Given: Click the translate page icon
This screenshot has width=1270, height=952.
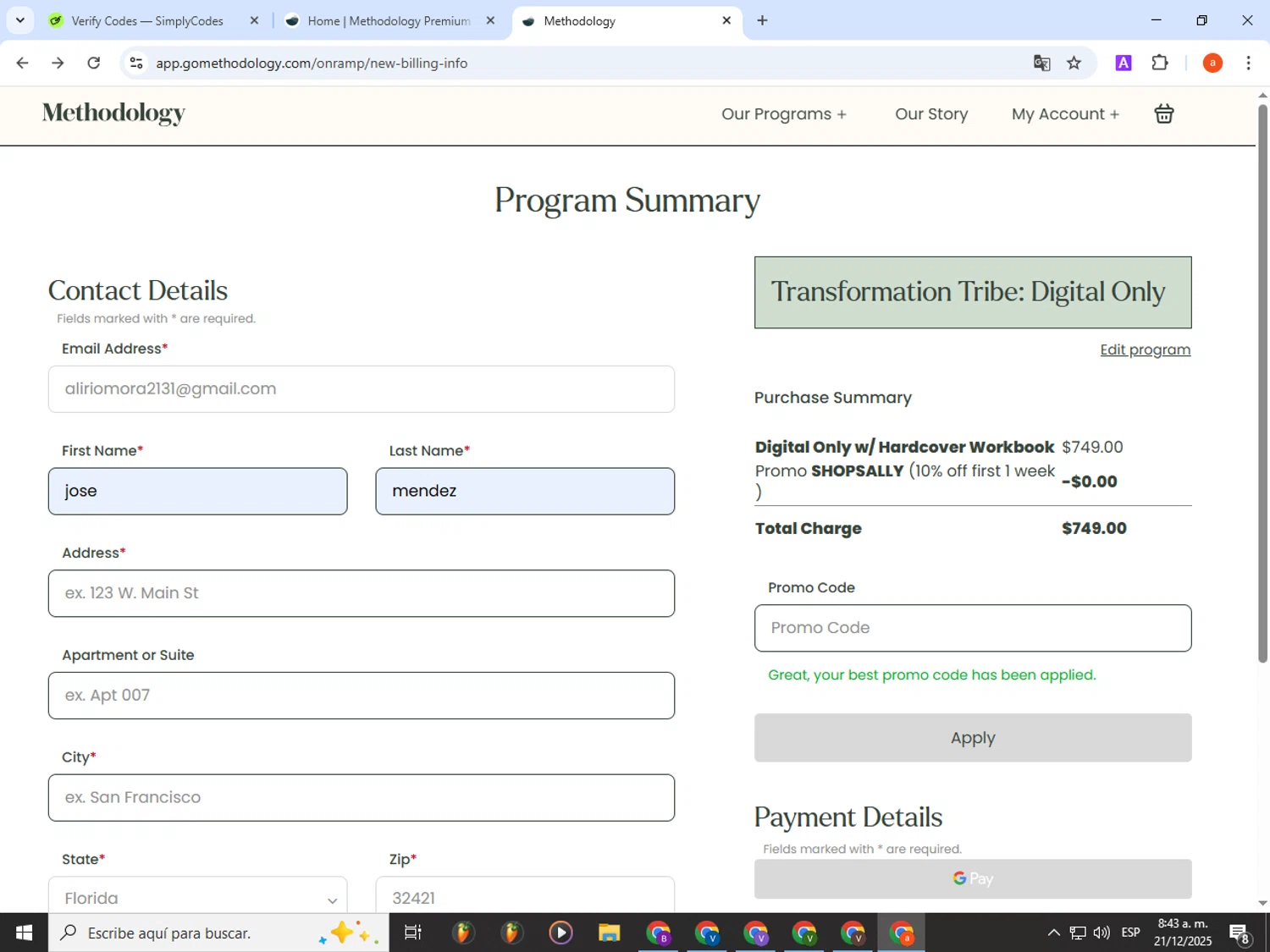Looking at the screenshot, I should pyautogui.click(x=1041, y=63).
